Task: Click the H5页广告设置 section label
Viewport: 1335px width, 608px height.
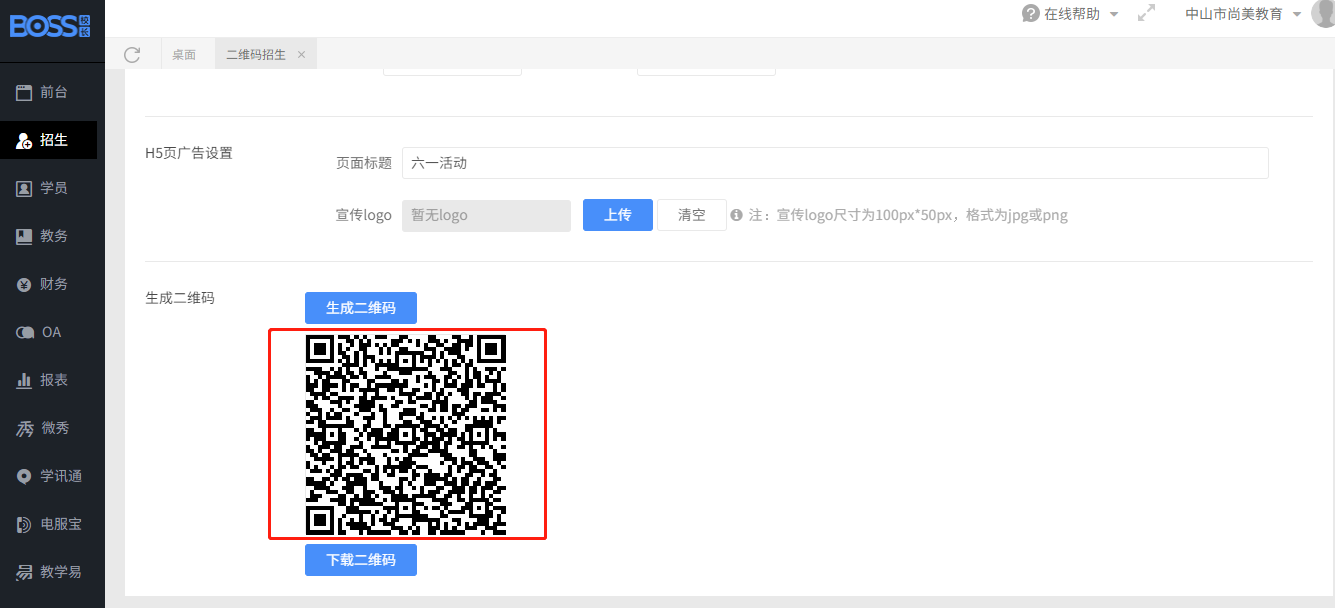Action: (189, 153)
